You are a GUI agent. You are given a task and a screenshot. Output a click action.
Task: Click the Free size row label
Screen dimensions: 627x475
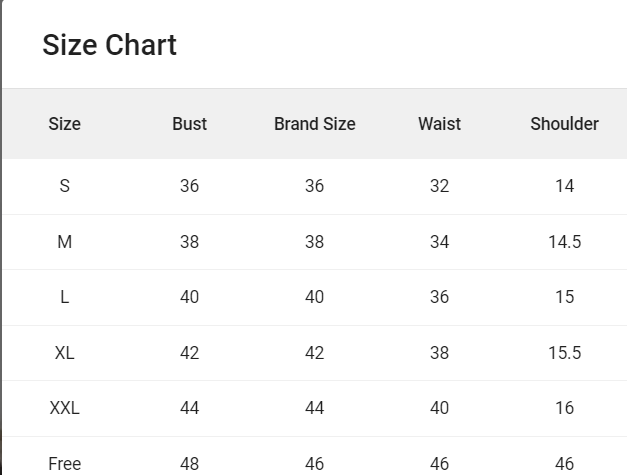pyautogui.click(x=64, y=463)
